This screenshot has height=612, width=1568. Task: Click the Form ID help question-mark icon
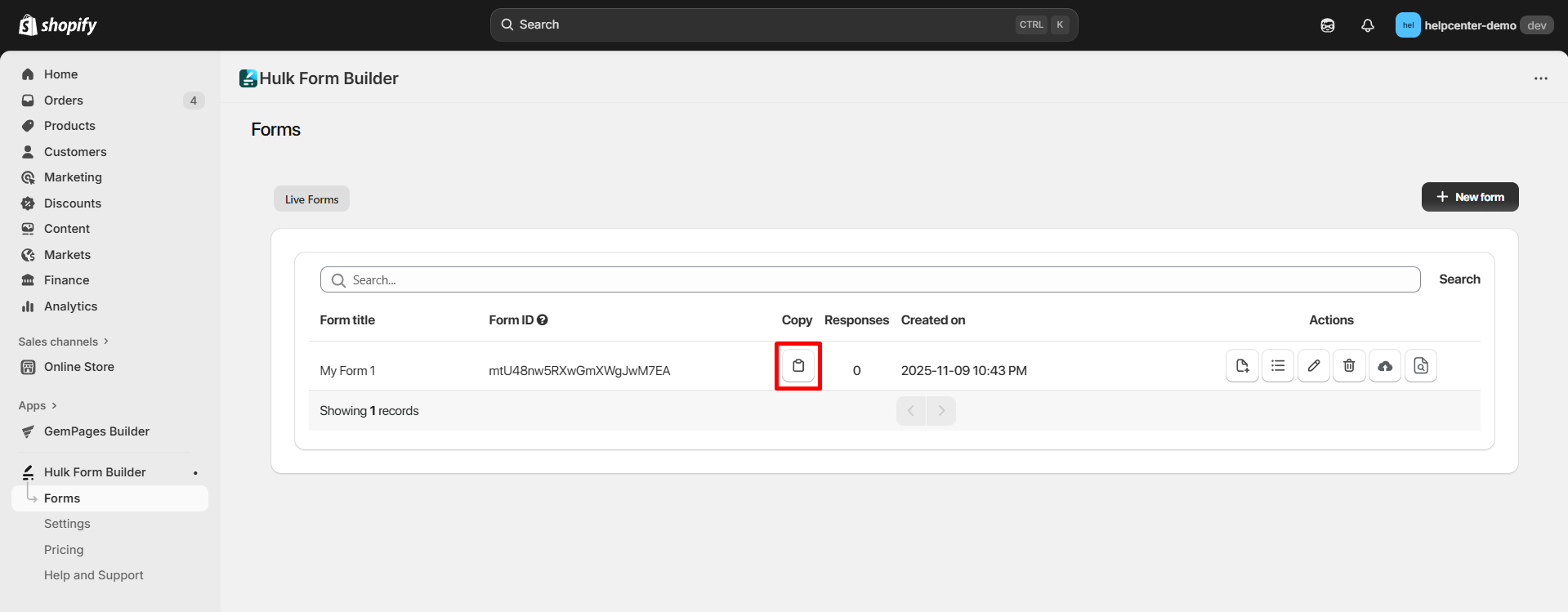click(543, 320)
